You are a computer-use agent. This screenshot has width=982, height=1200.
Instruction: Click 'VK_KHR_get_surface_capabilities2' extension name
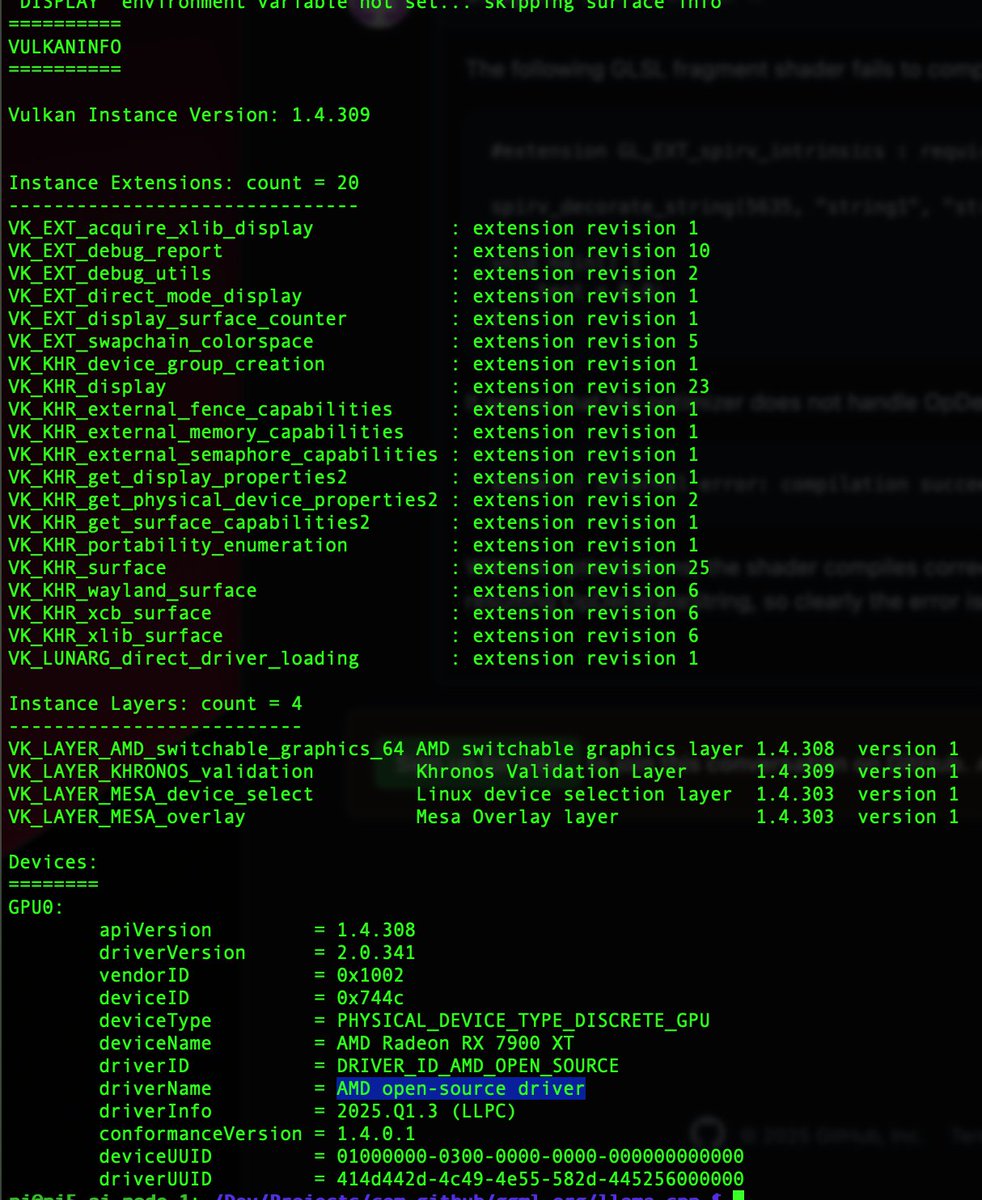(189, 523)
